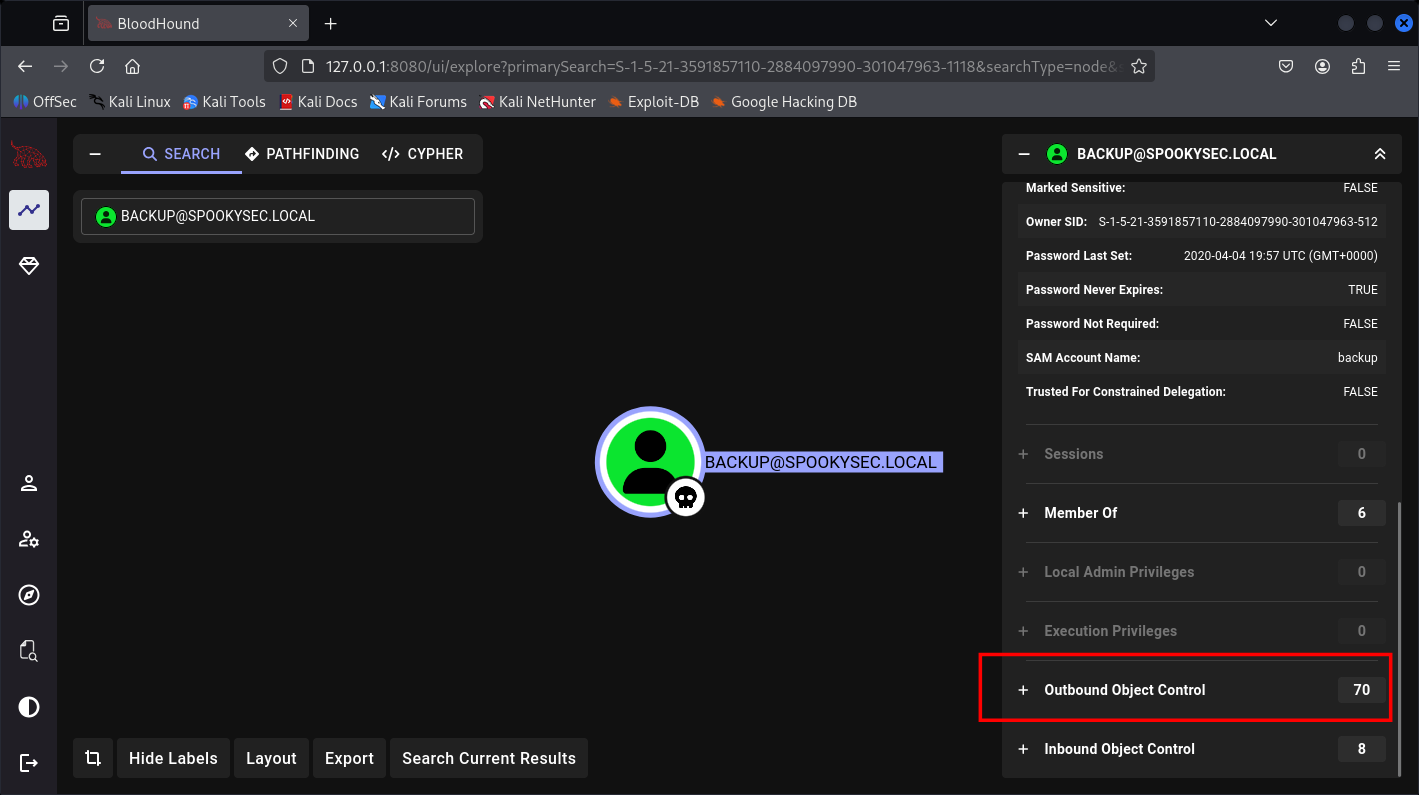Image resolution: width=1419 pixels, height=795 pixels.
Task: Open the extensions puzzle icon
Action: pyautogui.click(x=1358, y=66)
